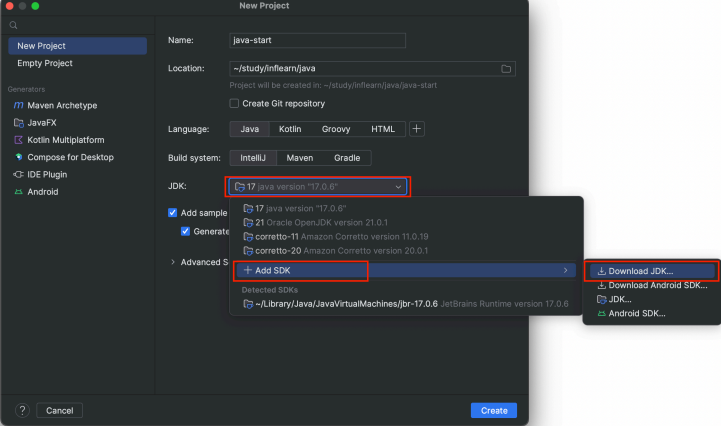This screenshot has width=721, height=426.
Task: Select Kotlin Multiplatform generator
Action: tap(77, 140)
